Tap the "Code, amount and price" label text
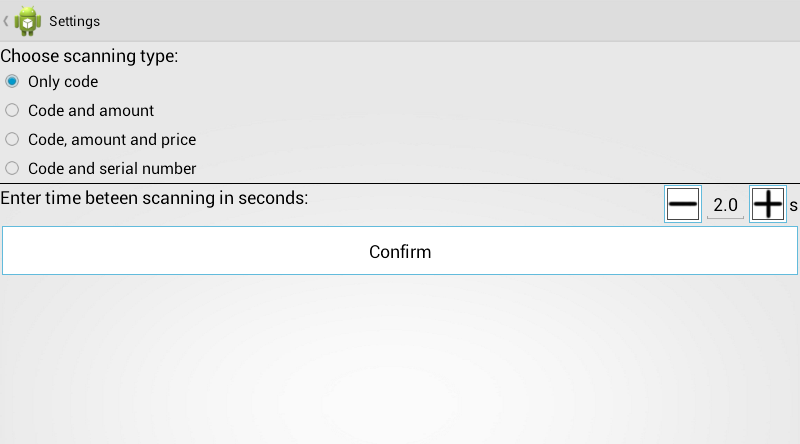Image resolution: width=800 pixels, height=444 pixels. pyautogui.click(x=112, y=140)
